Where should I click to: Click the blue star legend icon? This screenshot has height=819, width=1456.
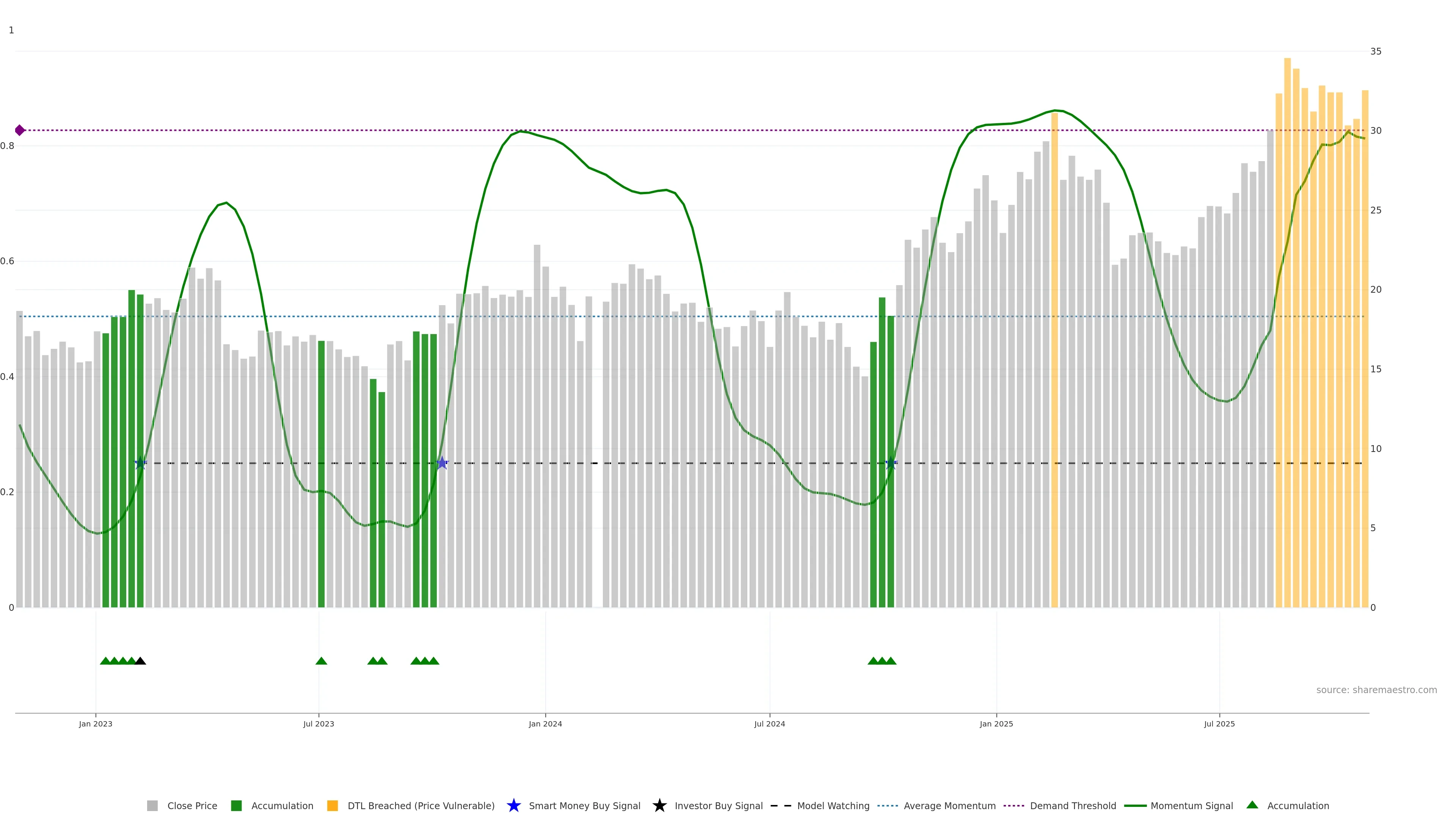(513, 805)
